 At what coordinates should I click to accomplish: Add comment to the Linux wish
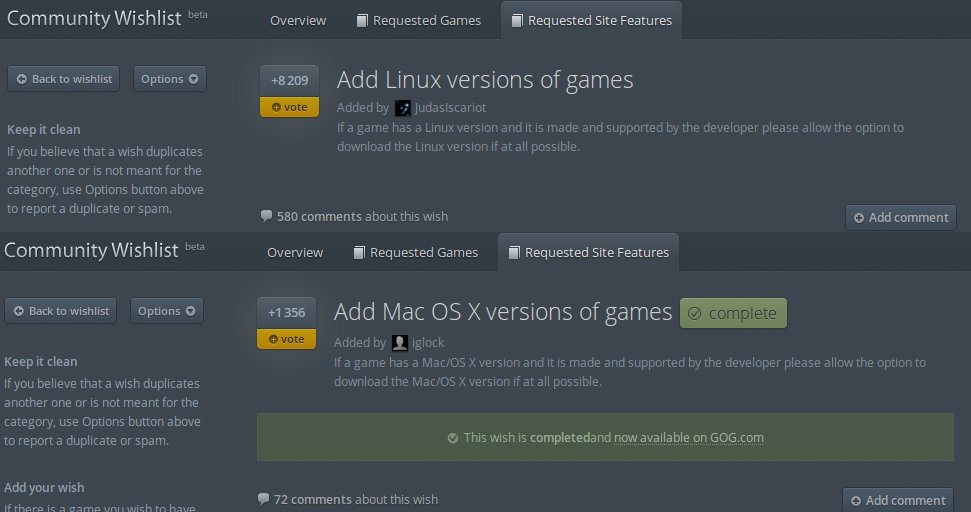pyautogui.click(x=901, y=217)
